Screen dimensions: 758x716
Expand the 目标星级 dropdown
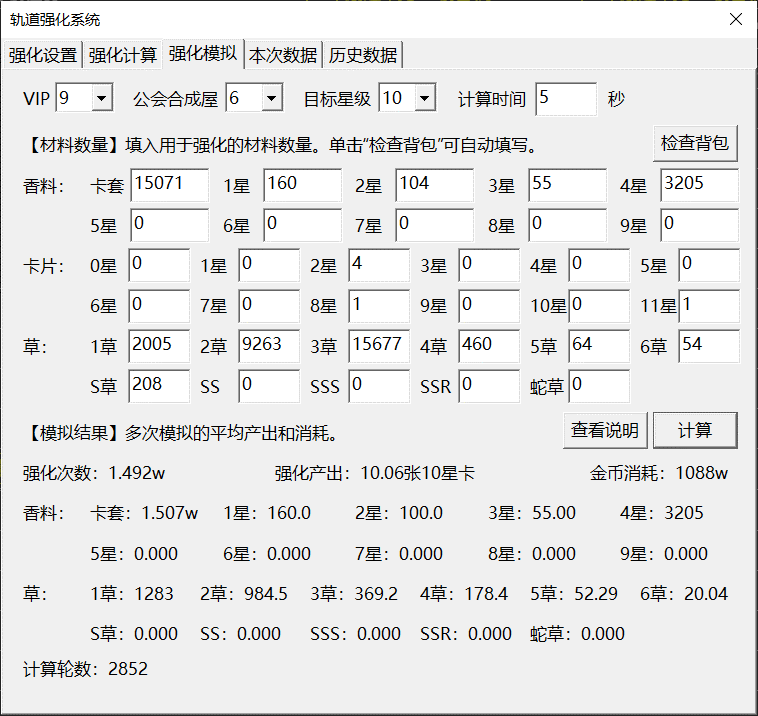point(425,98)
